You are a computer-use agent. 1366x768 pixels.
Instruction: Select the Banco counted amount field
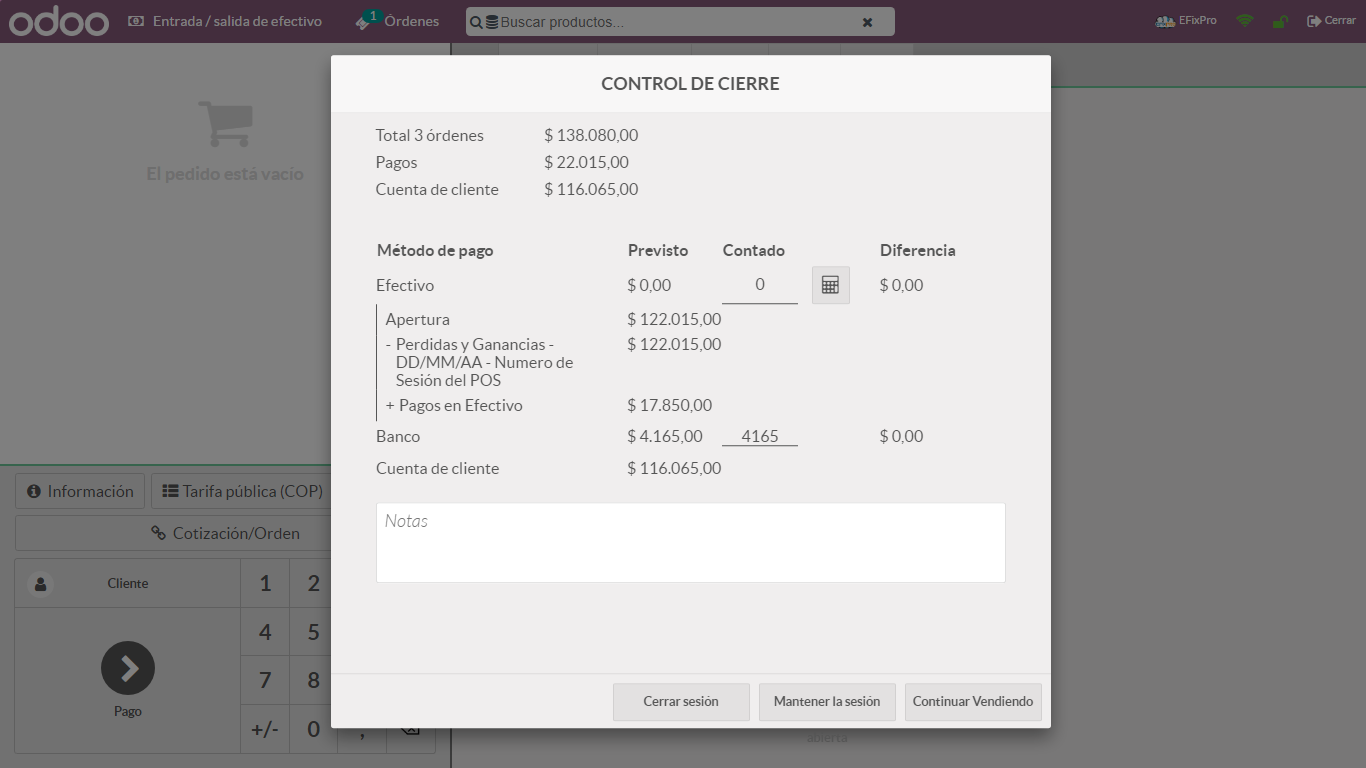[x=759, y=436]
